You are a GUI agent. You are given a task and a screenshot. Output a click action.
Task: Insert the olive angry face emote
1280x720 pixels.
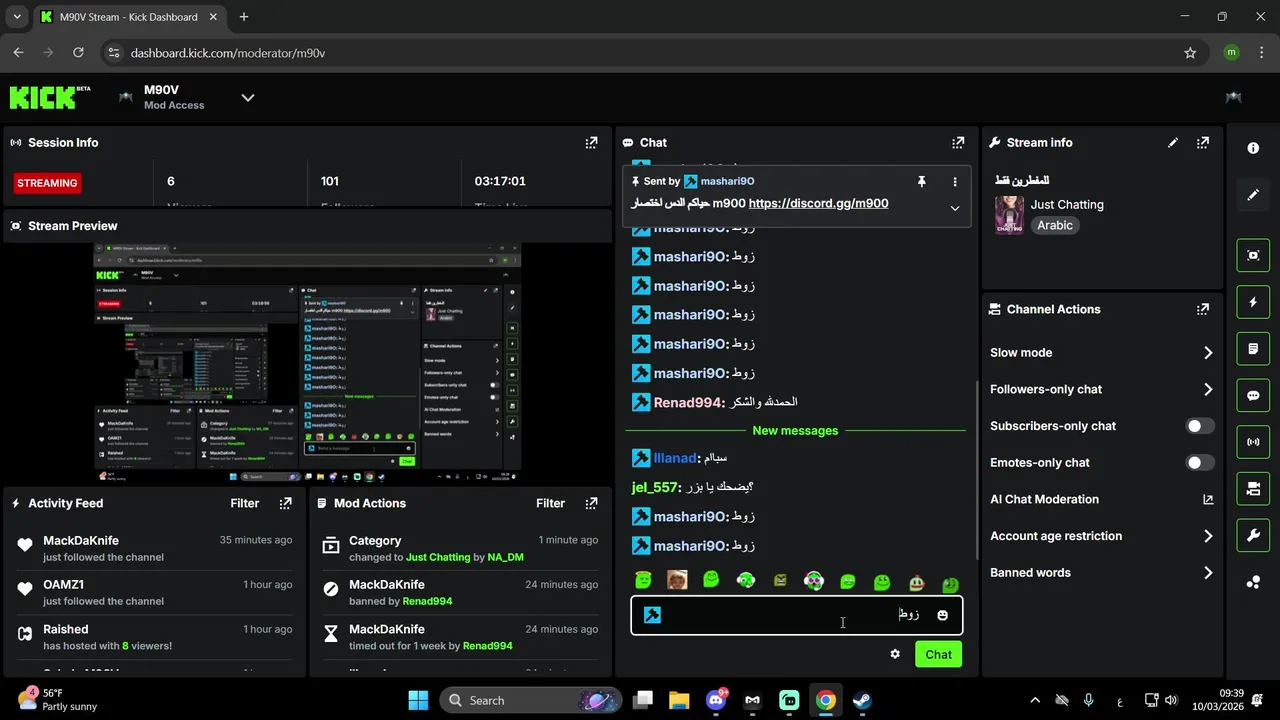[x=780, y=580]
